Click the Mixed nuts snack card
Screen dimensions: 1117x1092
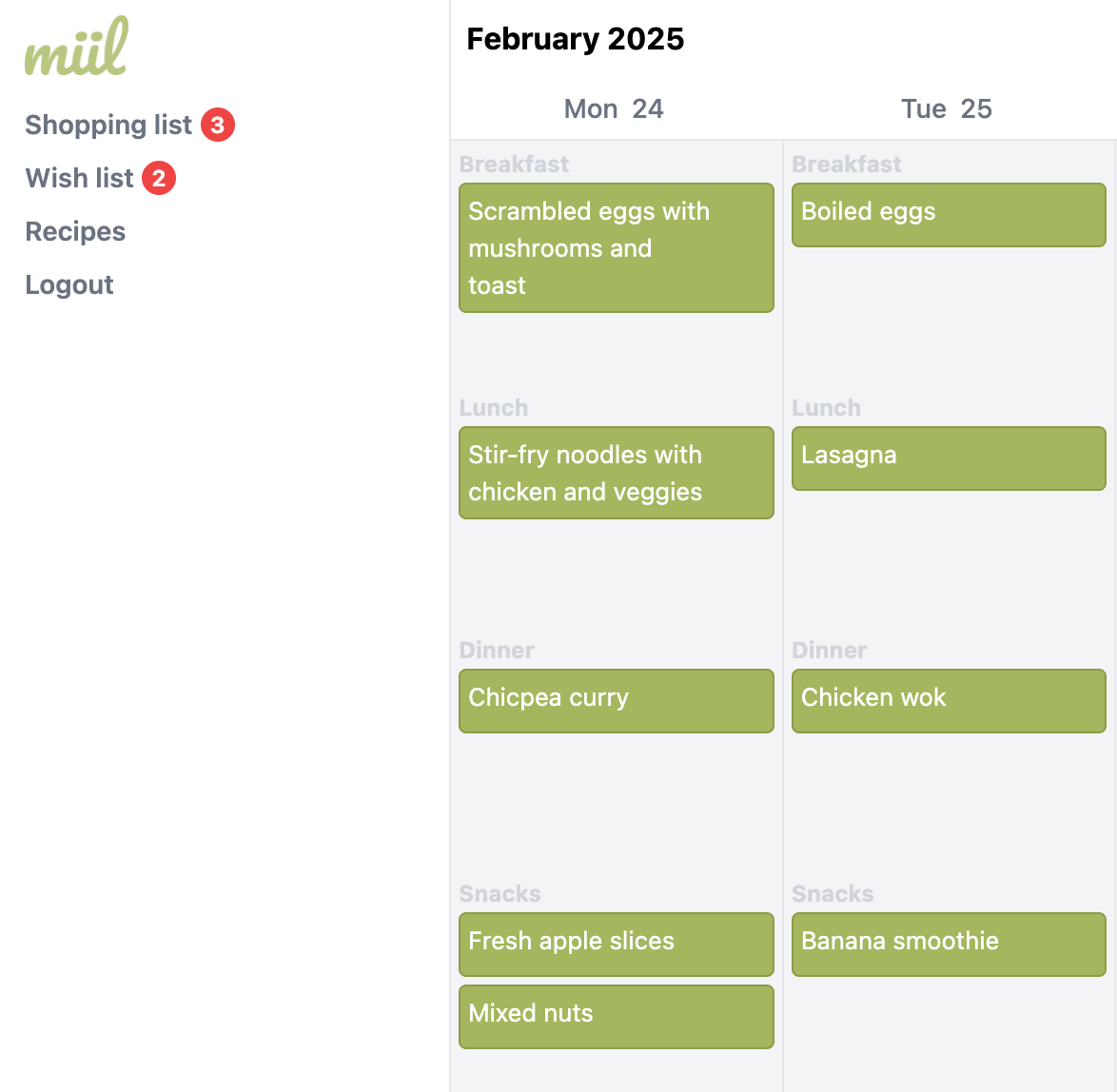[616, 1016]
